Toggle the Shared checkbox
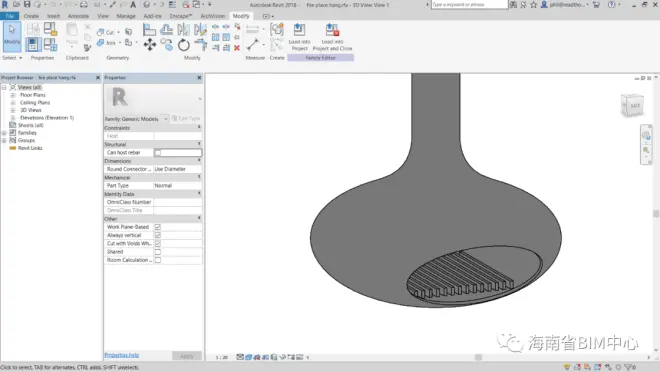 click(157, 252)
